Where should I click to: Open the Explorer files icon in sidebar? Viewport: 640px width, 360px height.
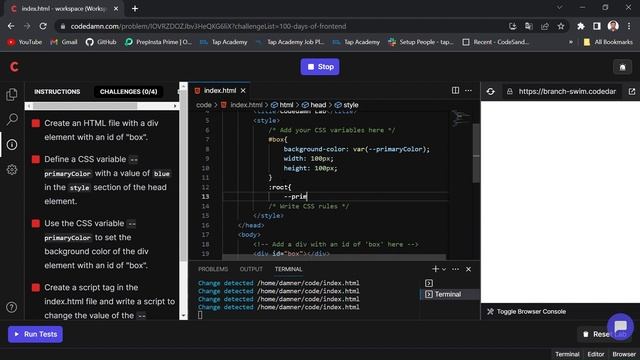(x=12, y=95)
